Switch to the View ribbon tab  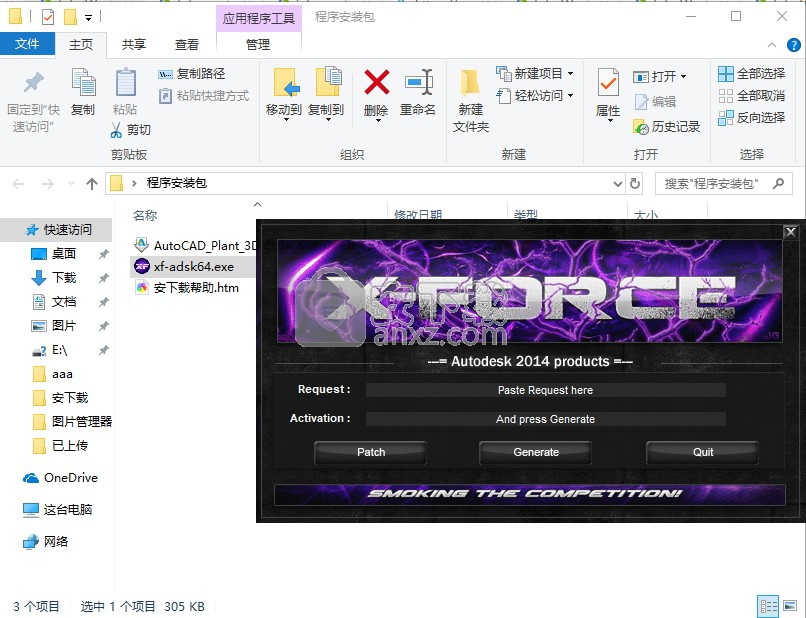187,45
